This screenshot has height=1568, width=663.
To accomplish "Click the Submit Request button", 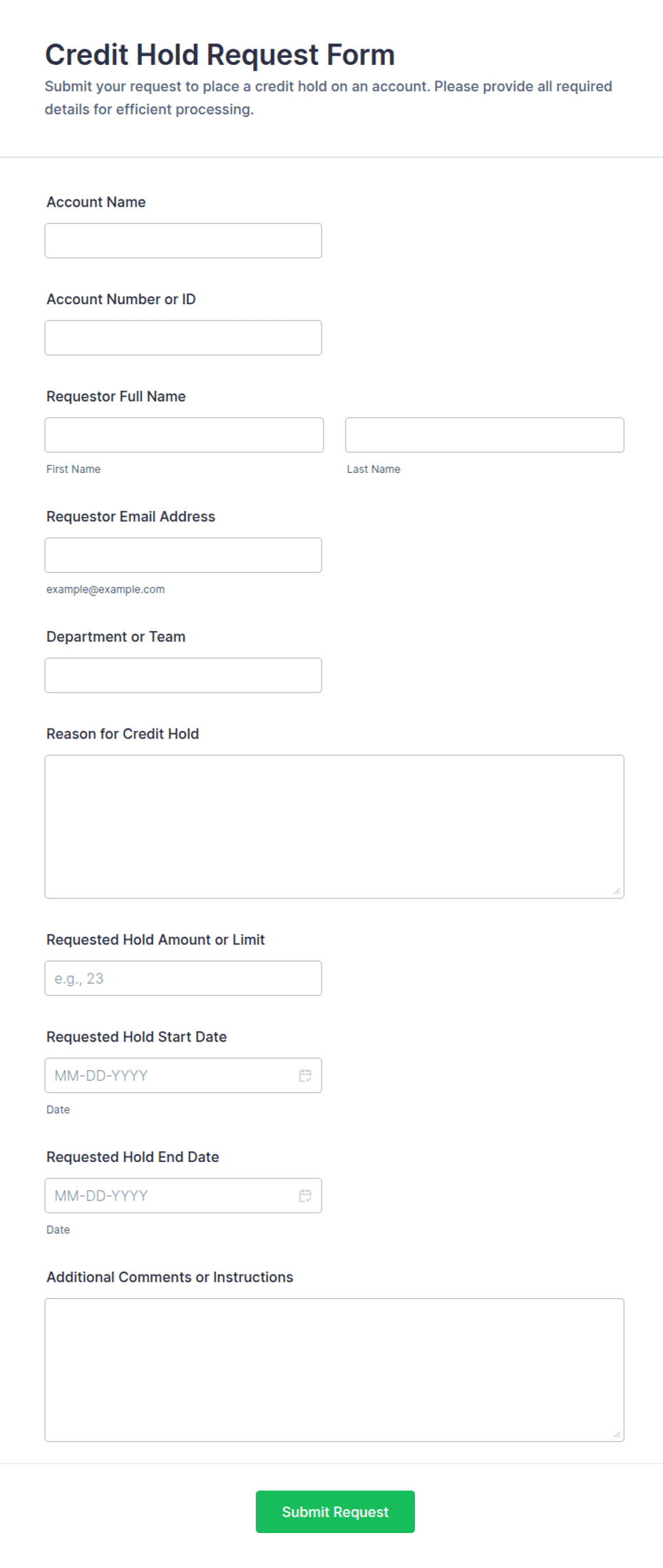I will click(x=335, y=1512).
